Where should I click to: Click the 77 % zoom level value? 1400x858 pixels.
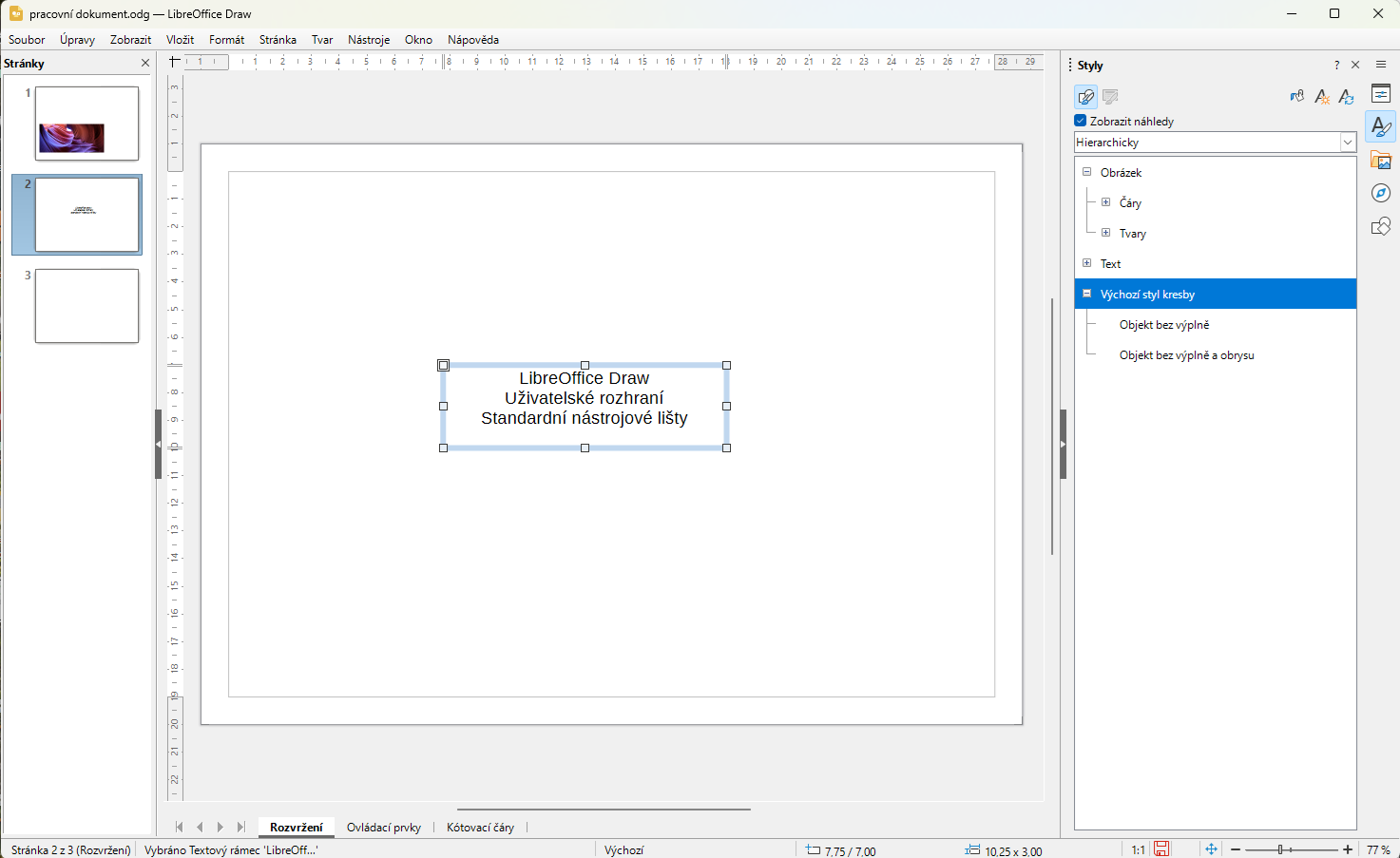click(1378, 850)
